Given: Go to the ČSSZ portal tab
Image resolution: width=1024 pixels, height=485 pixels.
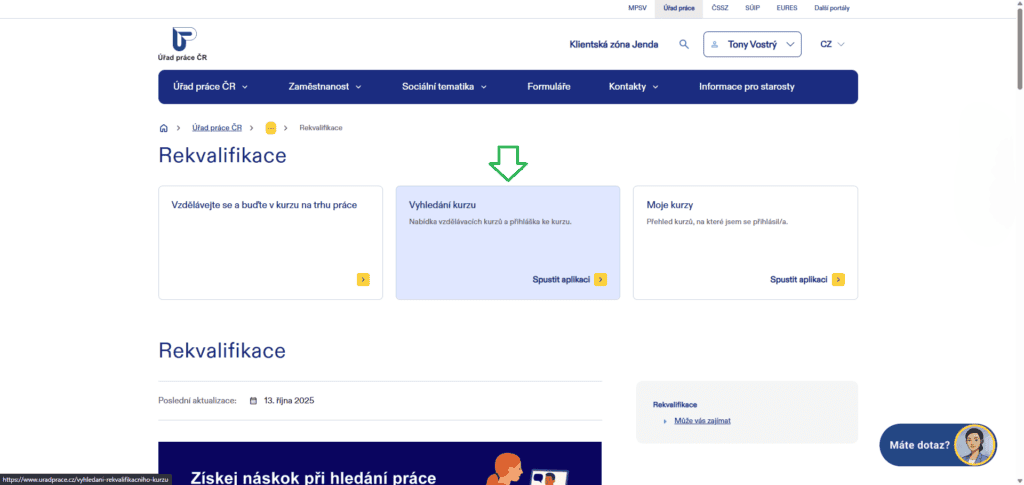Looking at the screenshot, I should [720, 8].
